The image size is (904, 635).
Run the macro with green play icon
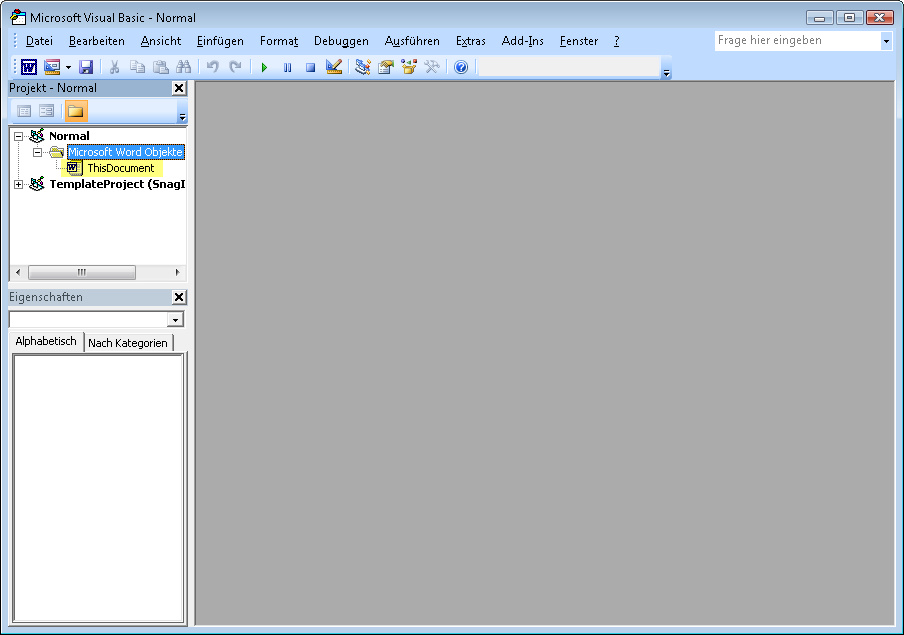pyautogui.click(x=264, y=67)
